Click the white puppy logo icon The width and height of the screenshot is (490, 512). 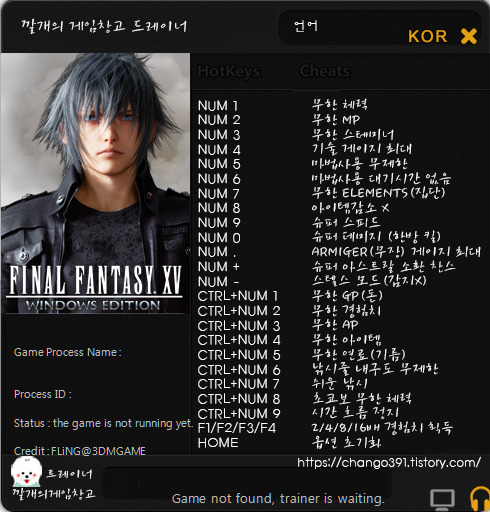click(26, 472)
